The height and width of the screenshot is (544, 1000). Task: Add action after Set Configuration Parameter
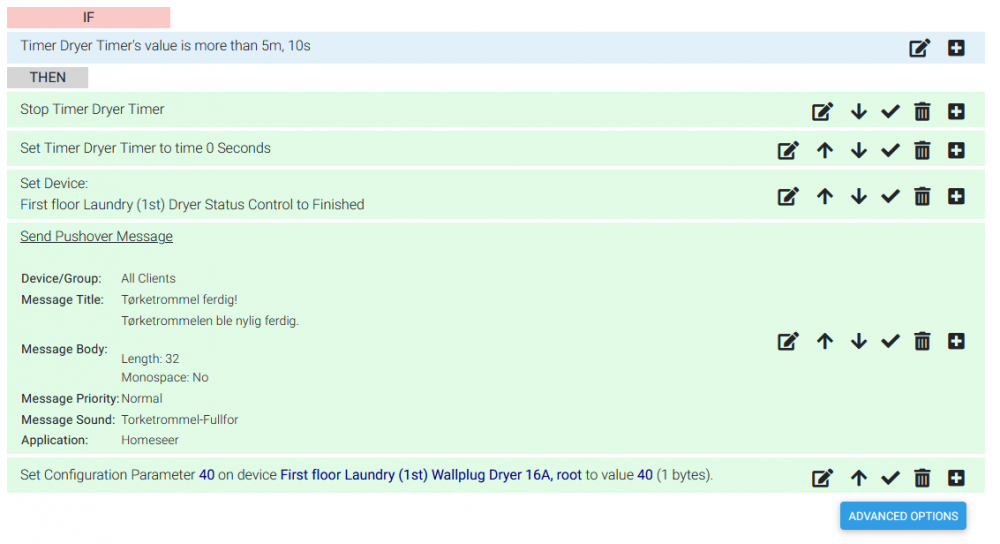click(x=956, y=478)
